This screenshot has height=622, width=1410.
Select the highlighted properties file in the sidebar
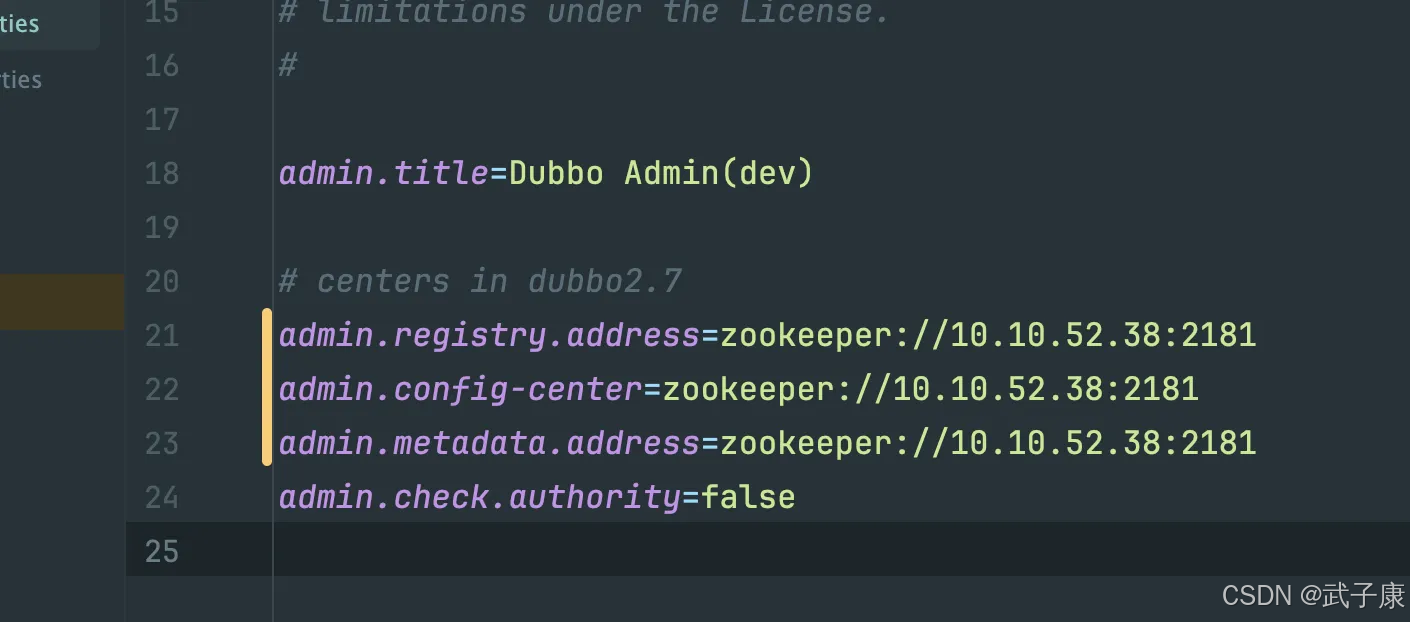48,24
